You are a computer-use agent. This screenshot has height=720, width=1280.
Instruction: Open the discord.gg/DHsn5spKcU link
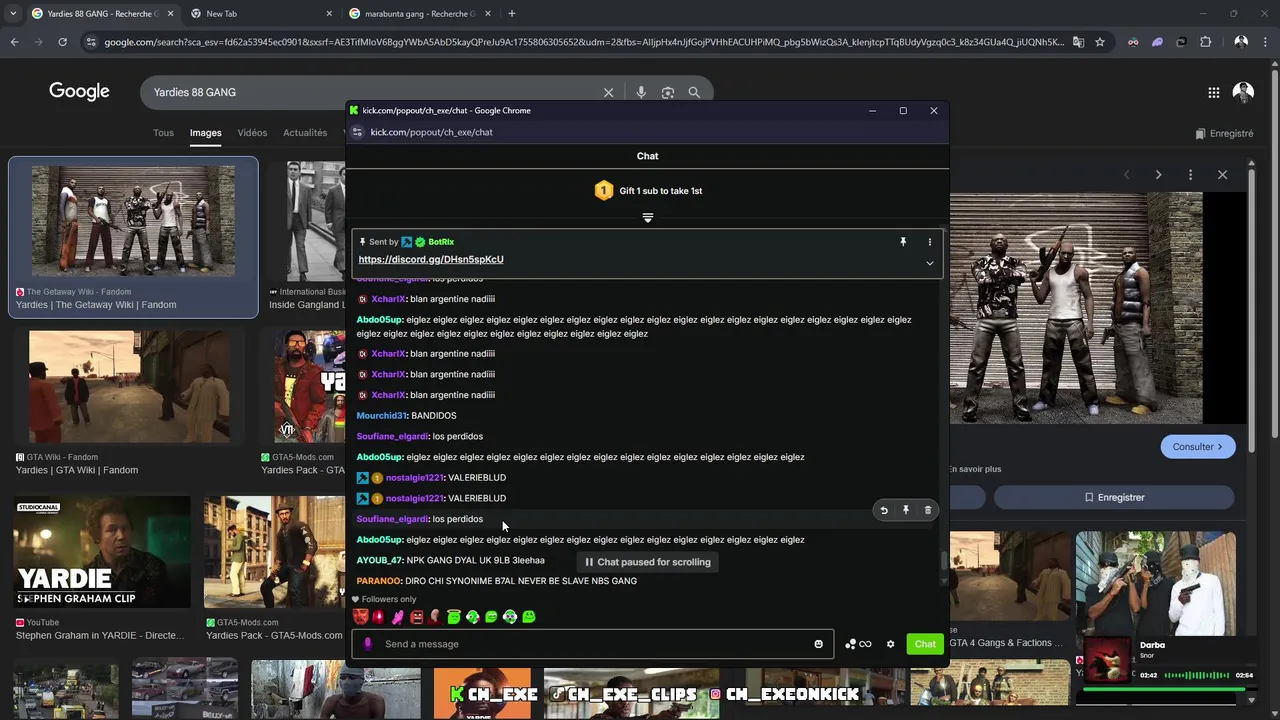[x=431, y=259]
